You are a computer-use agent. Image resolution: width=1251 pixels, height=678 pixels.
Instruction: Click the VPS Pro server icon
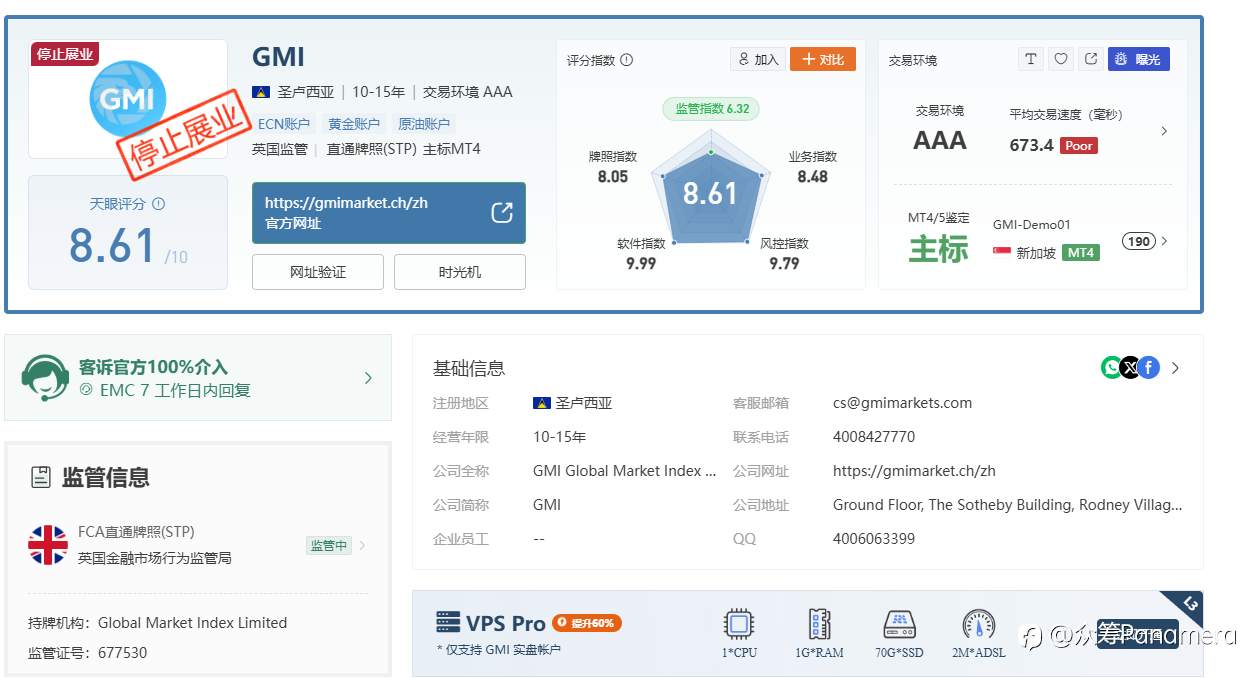[448, 623]
